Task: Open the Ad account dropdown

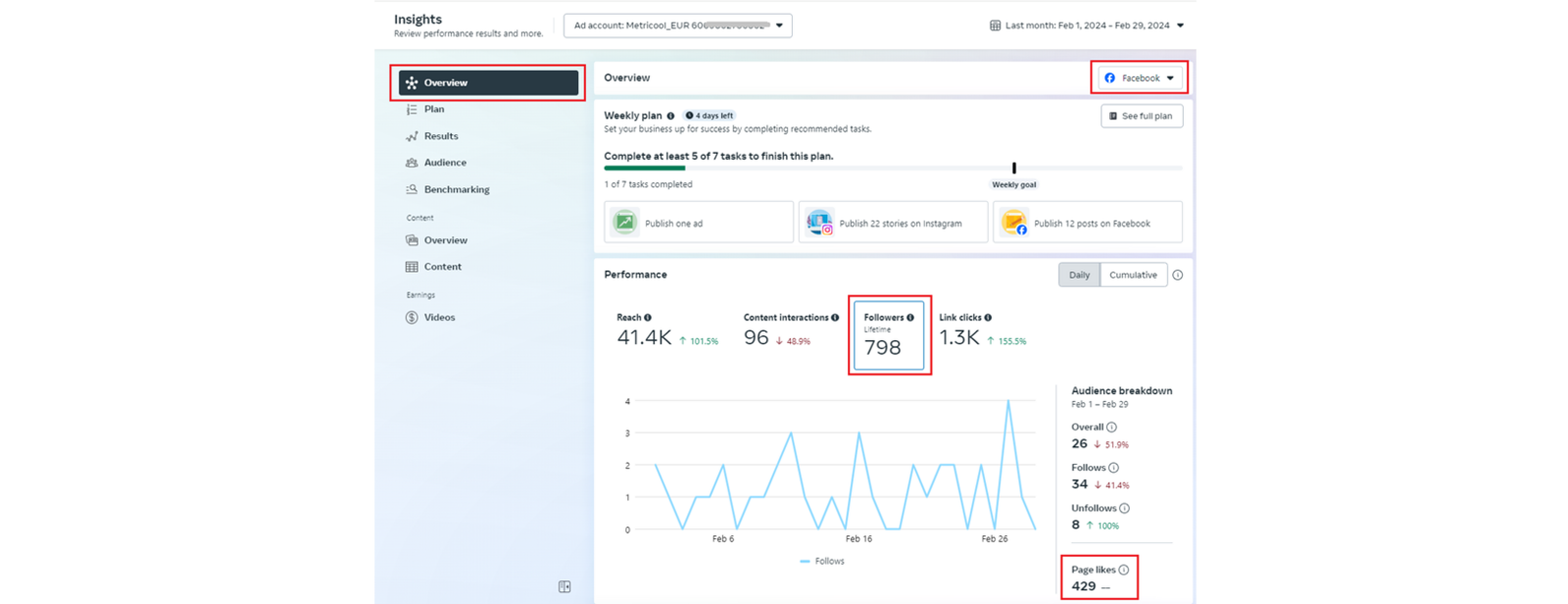Action: pos(677,25)
